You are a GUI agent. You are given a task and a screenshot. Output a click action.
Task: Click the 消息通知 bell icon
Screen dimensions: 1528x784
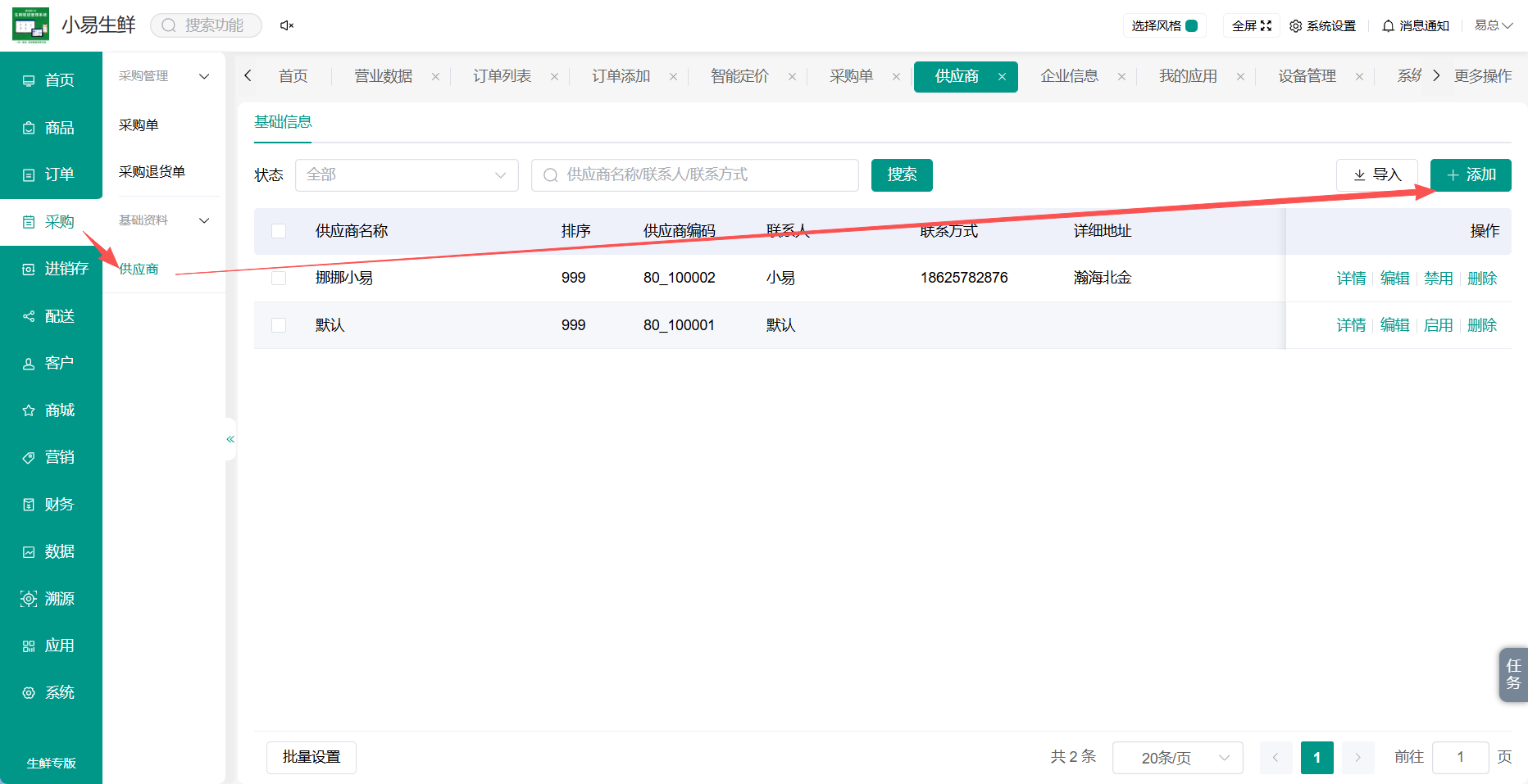pyautogui.click(x=1388, y=26)
